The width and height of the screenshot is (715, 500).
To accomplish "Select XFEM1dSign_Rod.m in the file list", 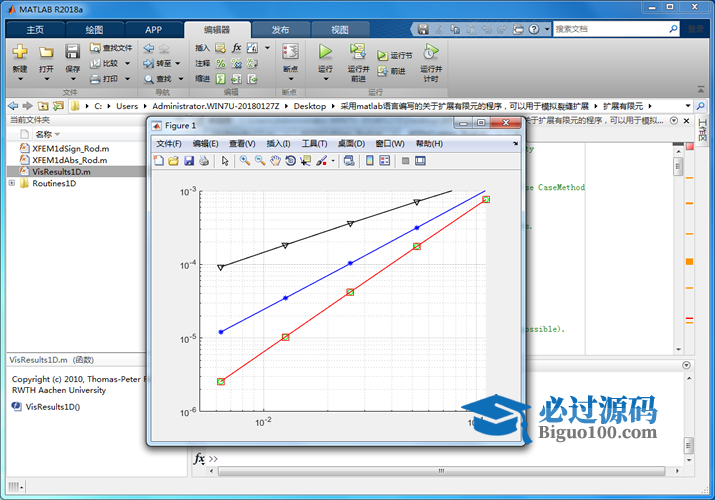I will [70, 148].
